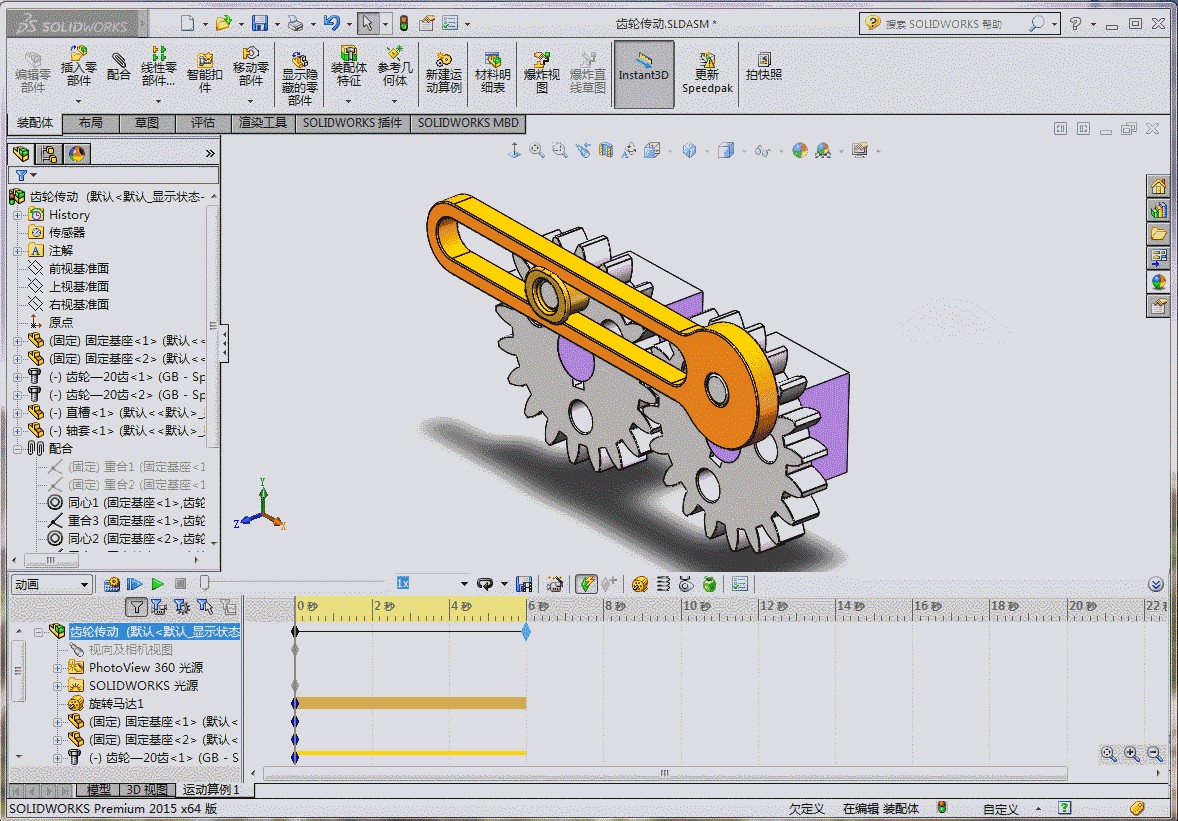Click the green Play button
Image resolution: width=1178 pixels, height=821 pixels.
pyautogui.click(x=157, y=584)
